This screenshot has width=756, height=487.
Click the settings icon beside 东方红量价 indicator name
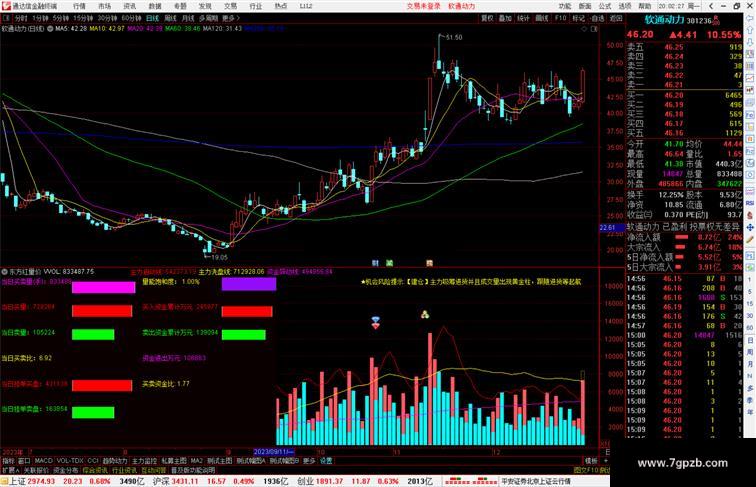click(5, 272)
